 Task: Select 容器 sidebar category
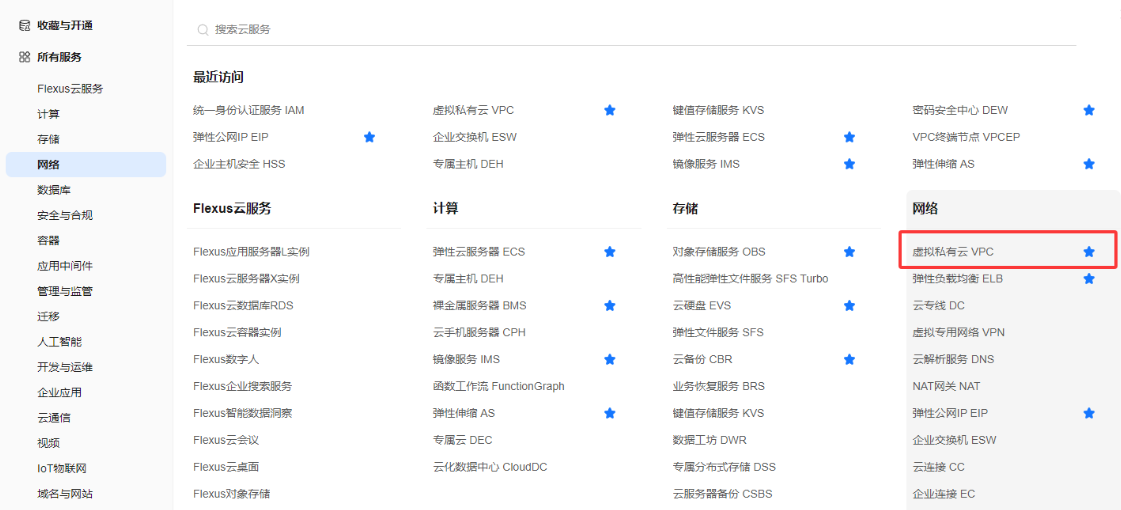(49, 240)
